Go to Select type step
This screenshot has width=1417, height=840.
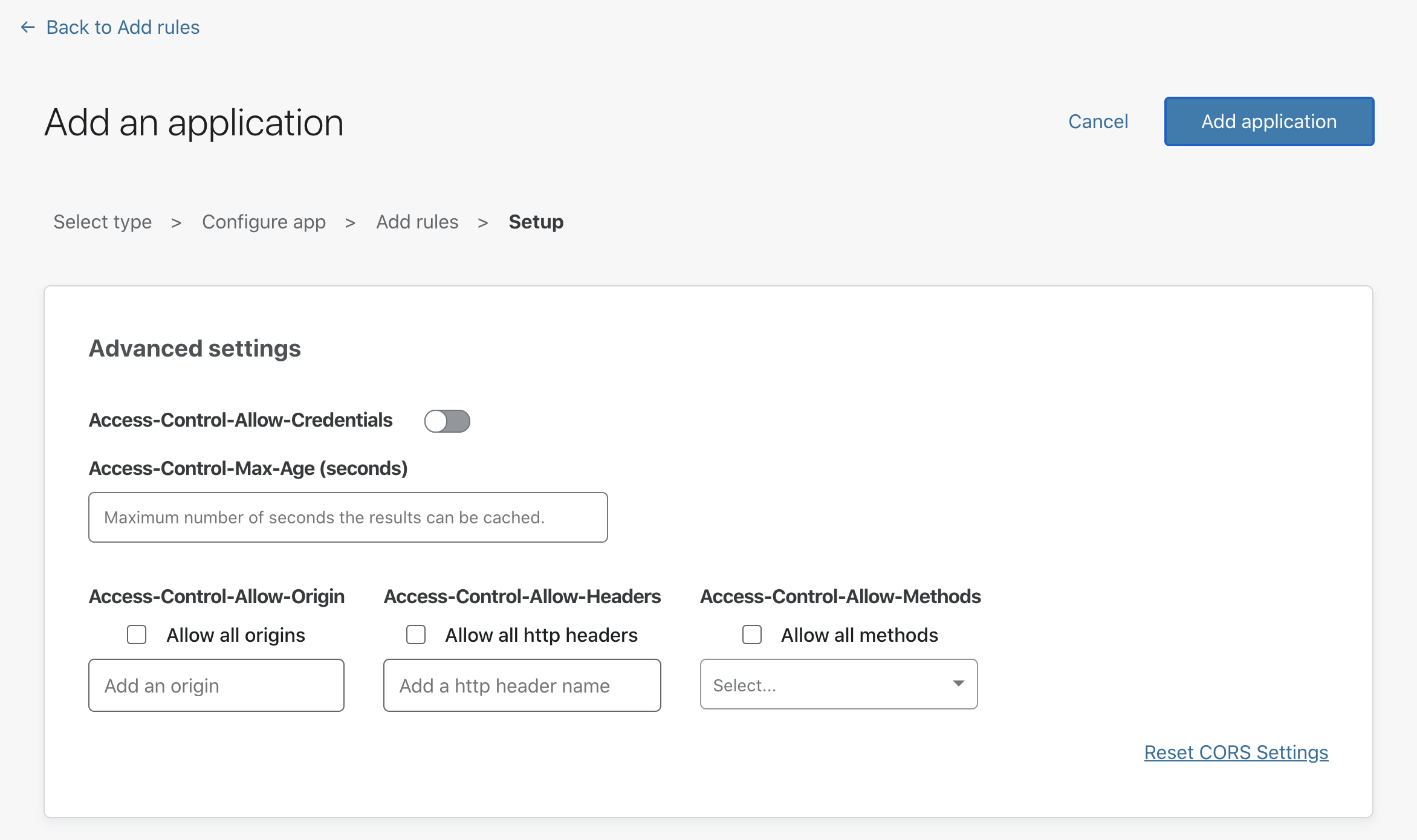coord(102,222)
